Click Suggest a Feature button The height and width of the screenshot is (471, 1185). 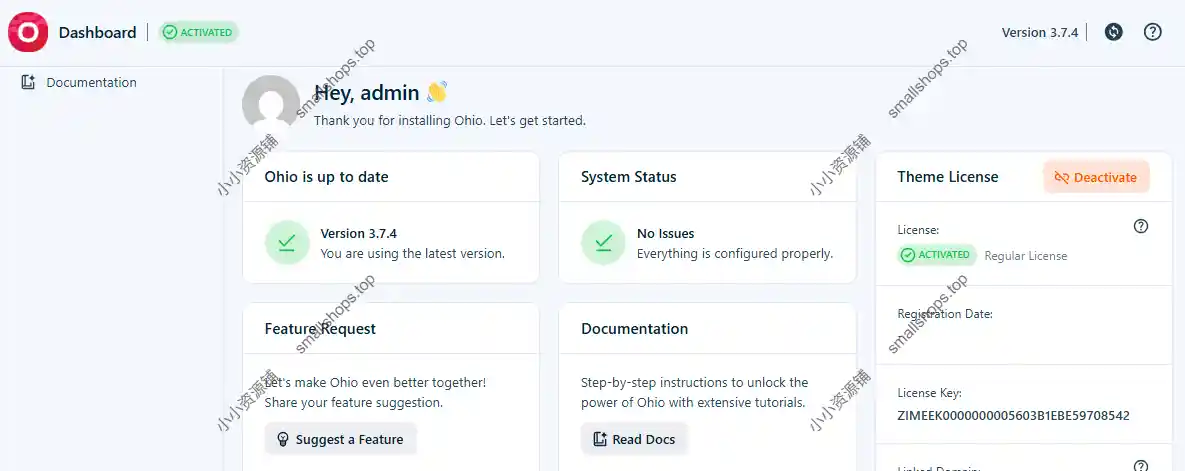click(x=340, y=439)
